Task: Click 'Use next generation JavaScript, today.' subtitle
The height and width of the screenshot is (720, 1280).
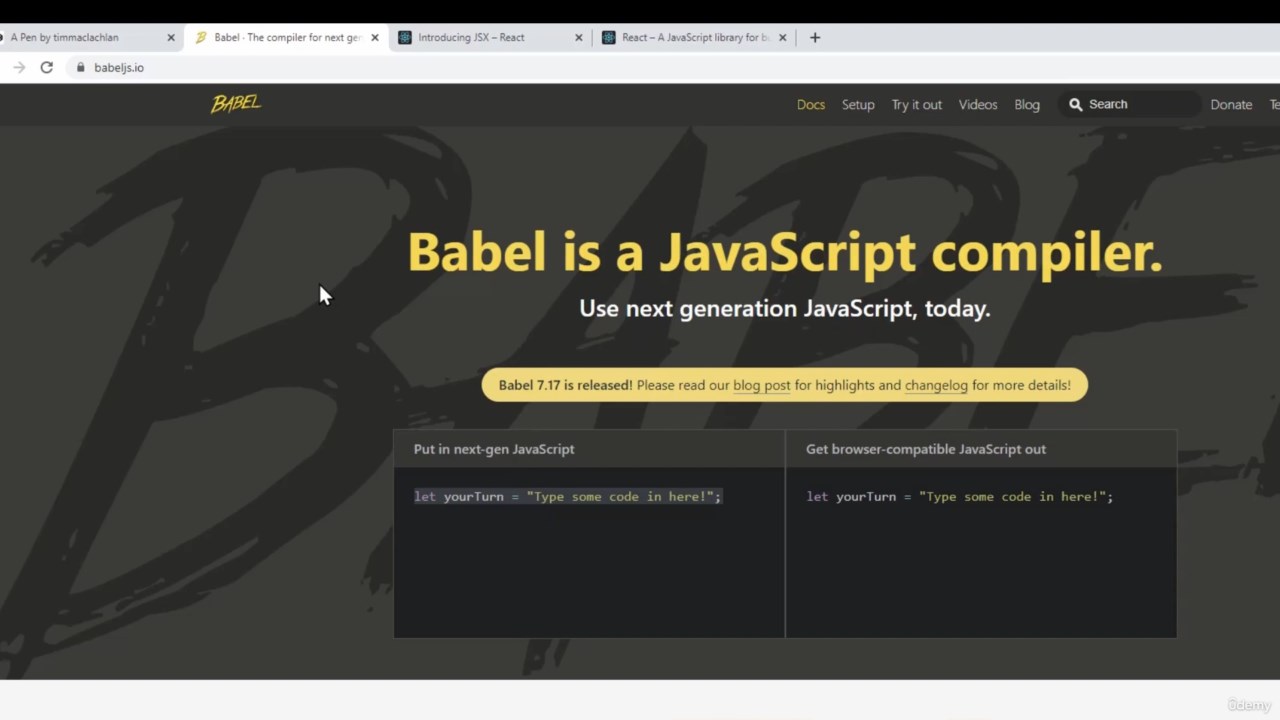Action: (x=785, y=308)
